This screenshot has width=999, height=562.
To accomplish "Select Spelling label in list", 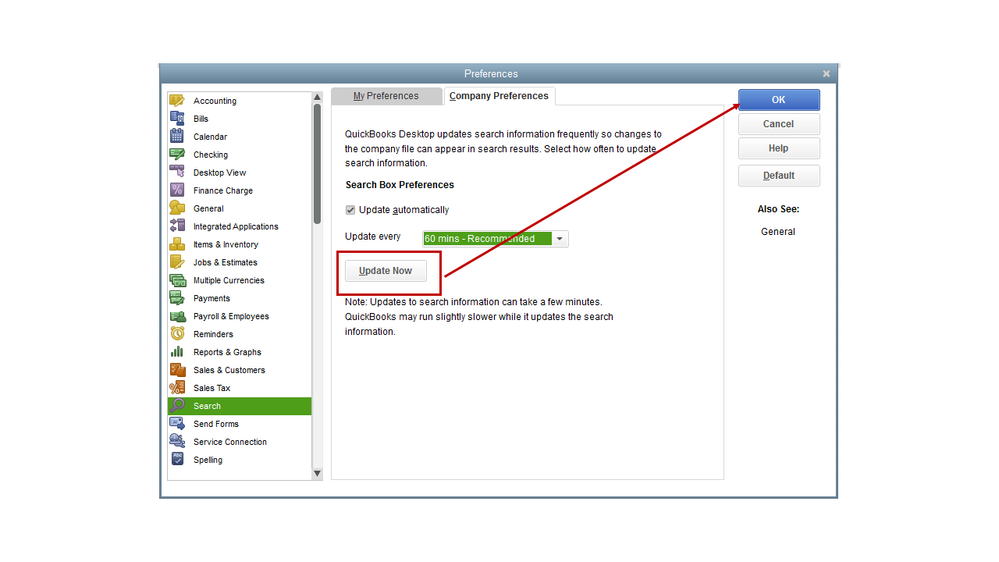I will pos(208,459).
